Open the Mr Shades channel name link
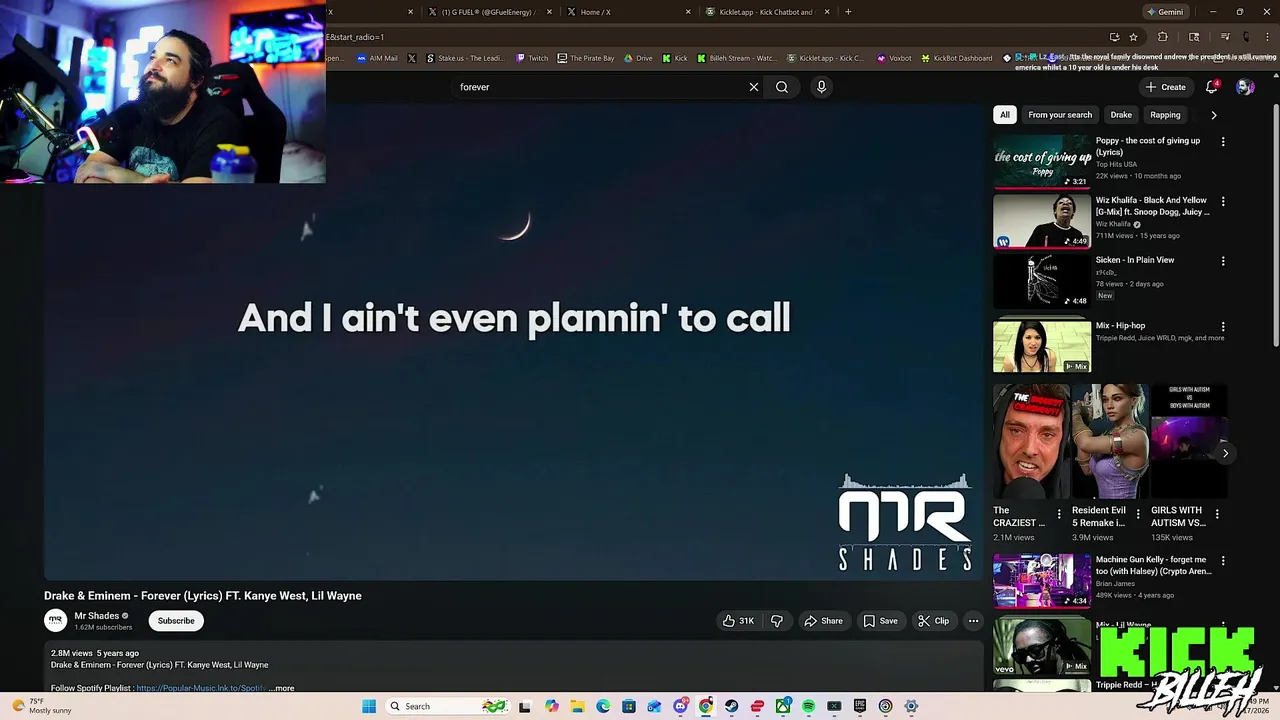Screen dimensions: 1280x720 (x=96, y=616)
